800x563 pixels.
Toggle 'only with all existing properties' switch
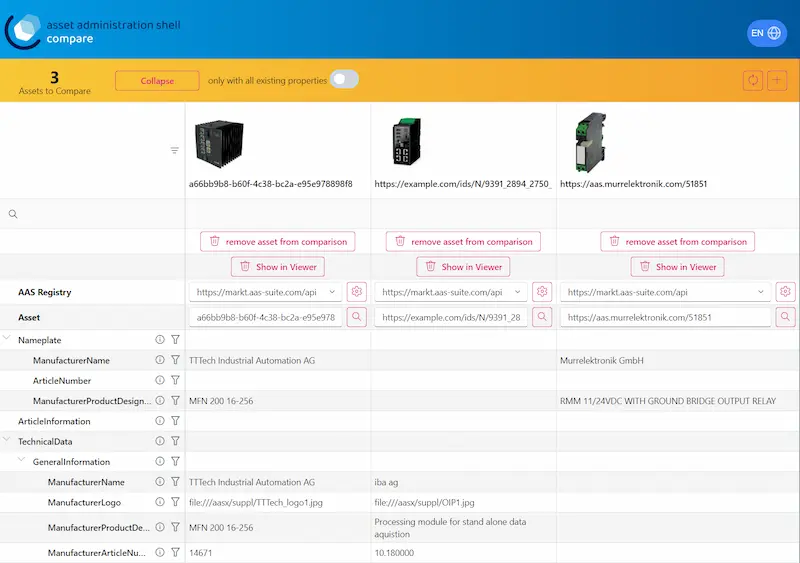click(344, 80)
